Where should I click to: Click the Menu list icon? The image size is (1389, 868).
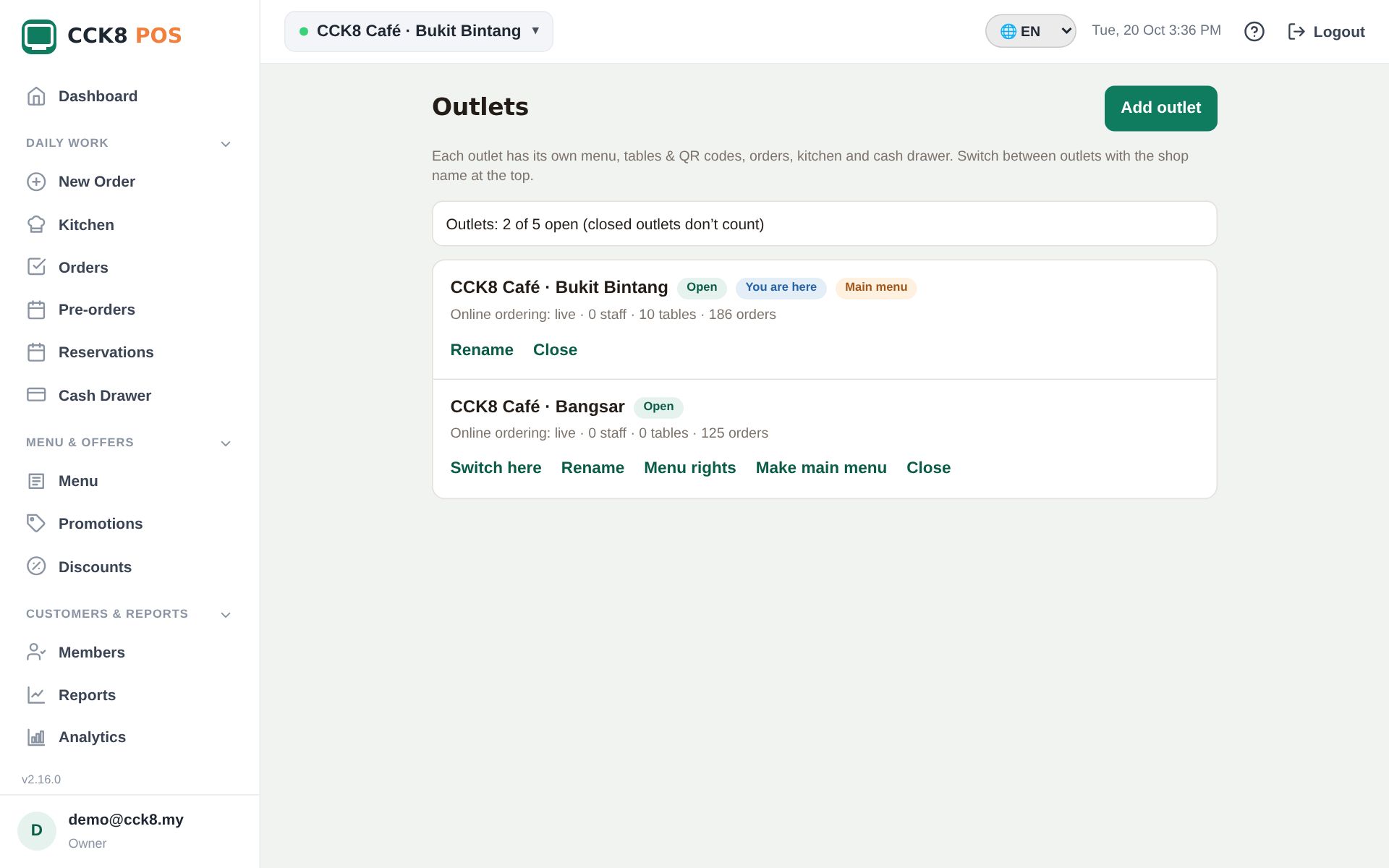[36, 481]
